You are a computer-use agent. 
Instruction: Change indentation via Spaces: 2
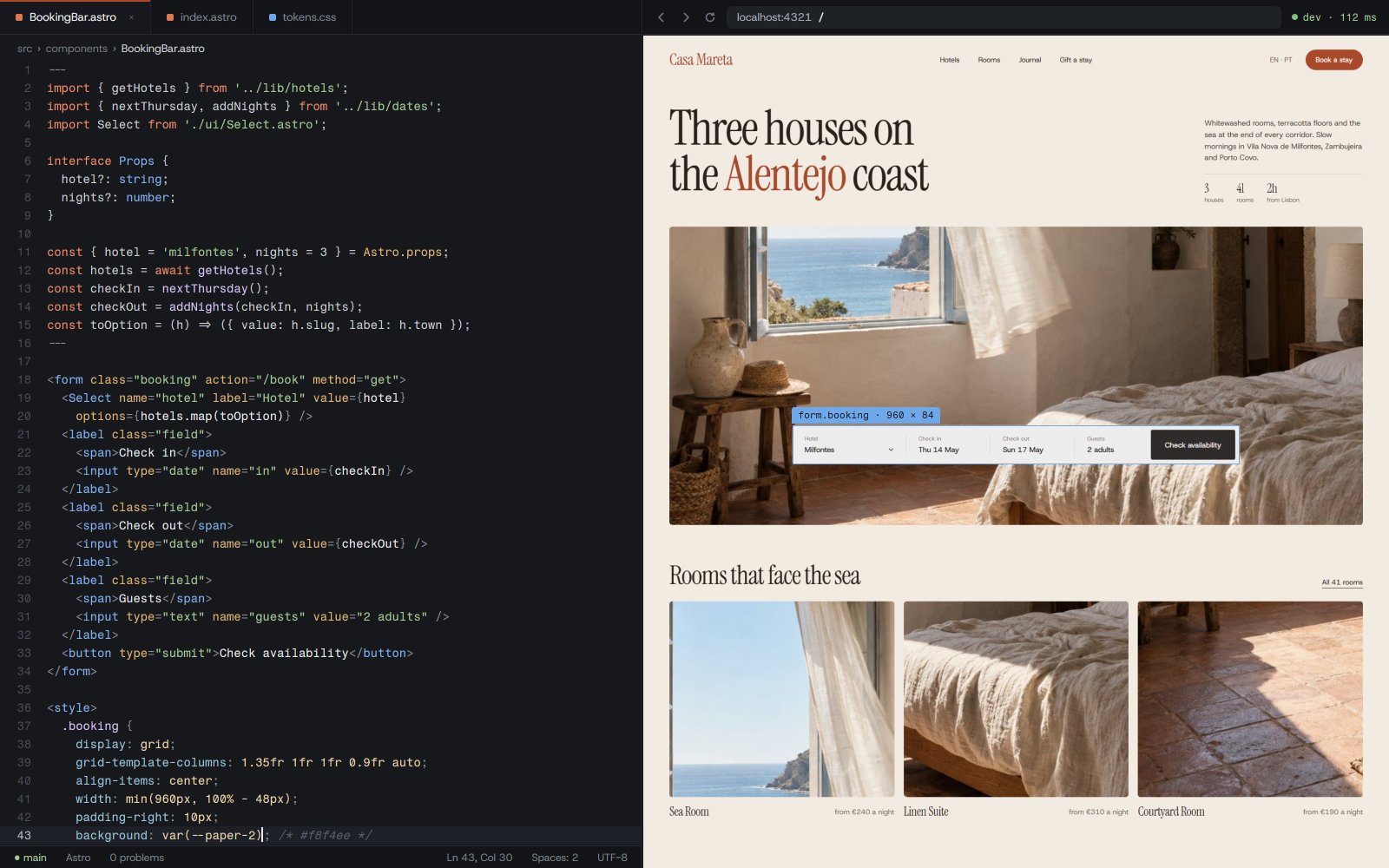tap(555, 858)
